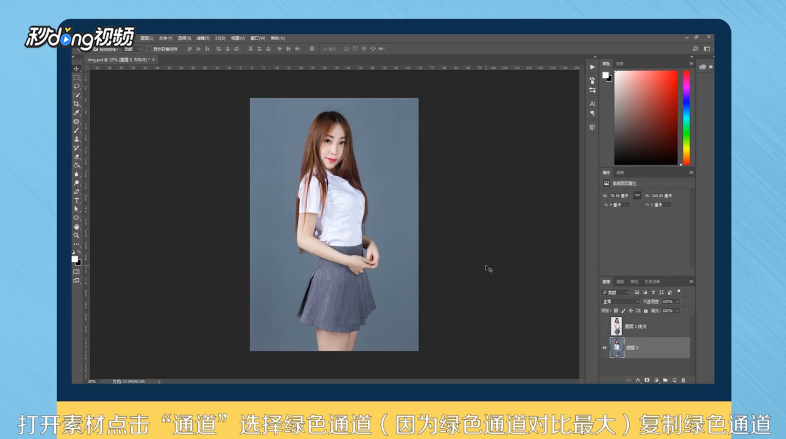Toggle lock image pixels brush icon

tap(624, 311)
